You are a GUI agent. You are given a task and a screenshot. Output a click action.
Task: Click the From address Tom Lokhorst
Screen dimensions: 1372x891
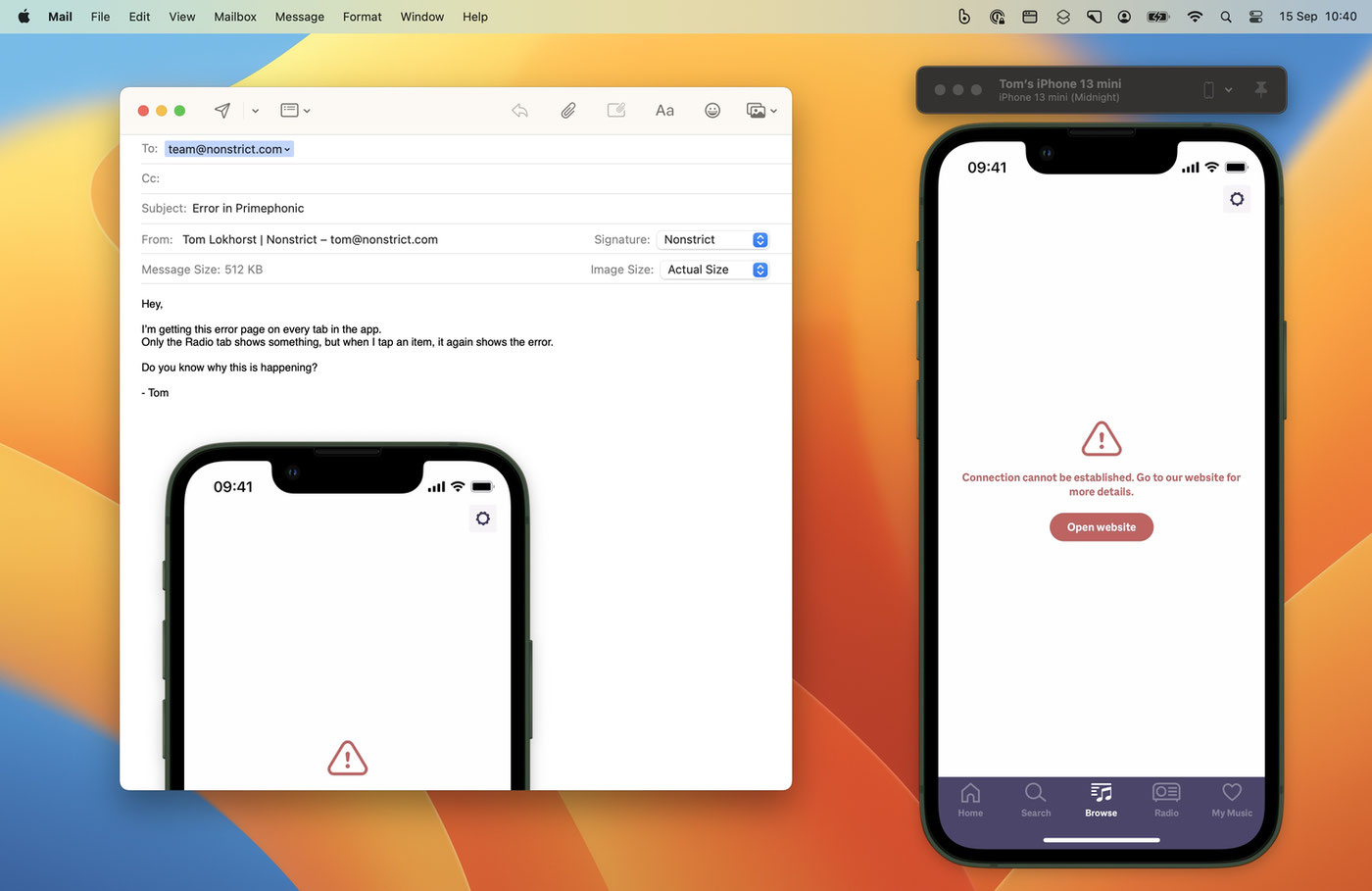click(310, 239)
